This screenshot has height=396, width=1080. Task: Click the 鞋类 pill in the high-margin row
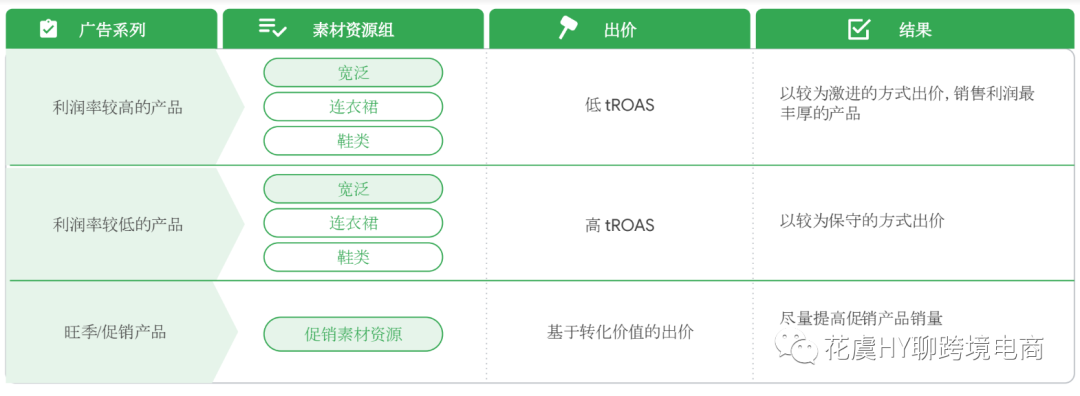coord(353,140)
